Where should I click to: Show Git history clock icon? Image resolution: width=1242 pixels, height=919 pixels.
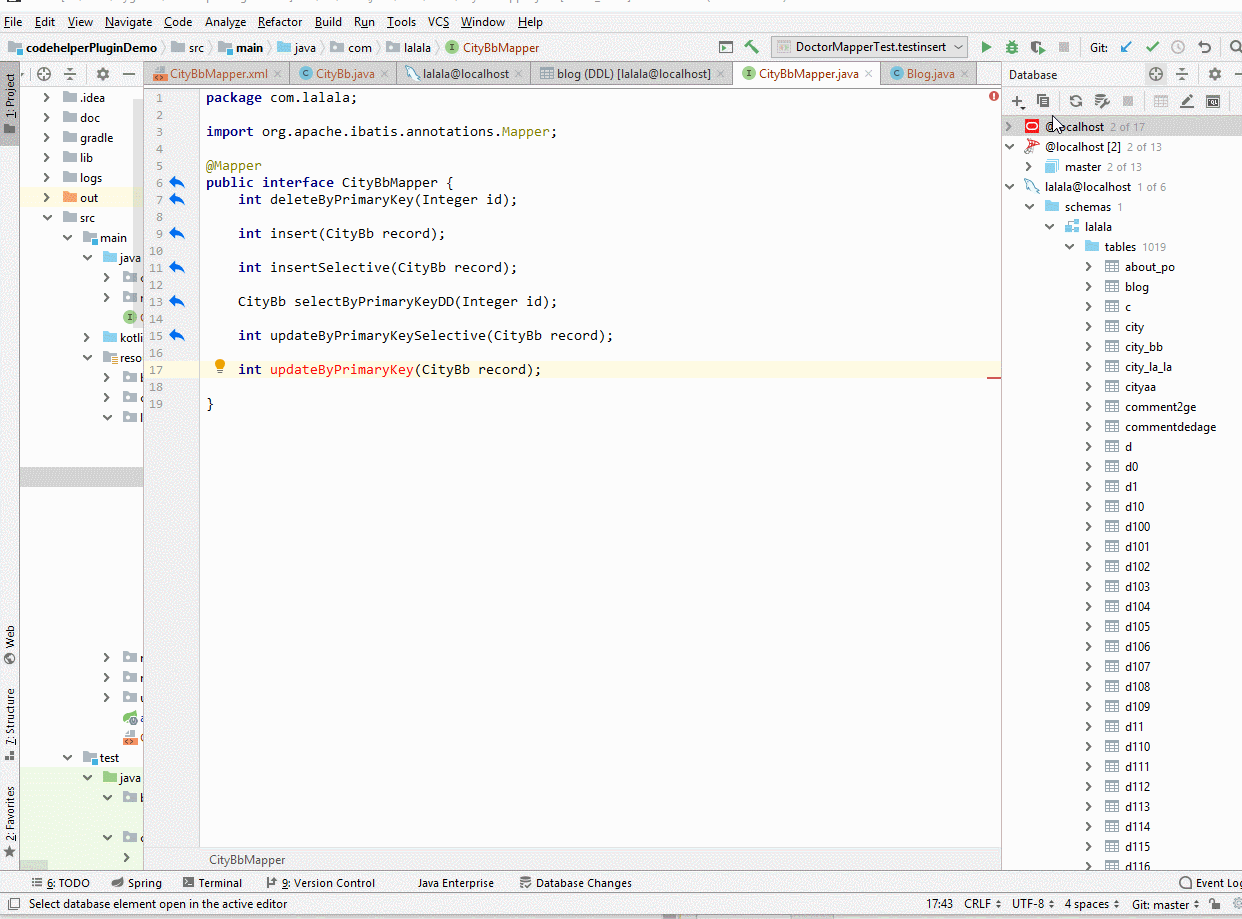[x=1178, y=47]
